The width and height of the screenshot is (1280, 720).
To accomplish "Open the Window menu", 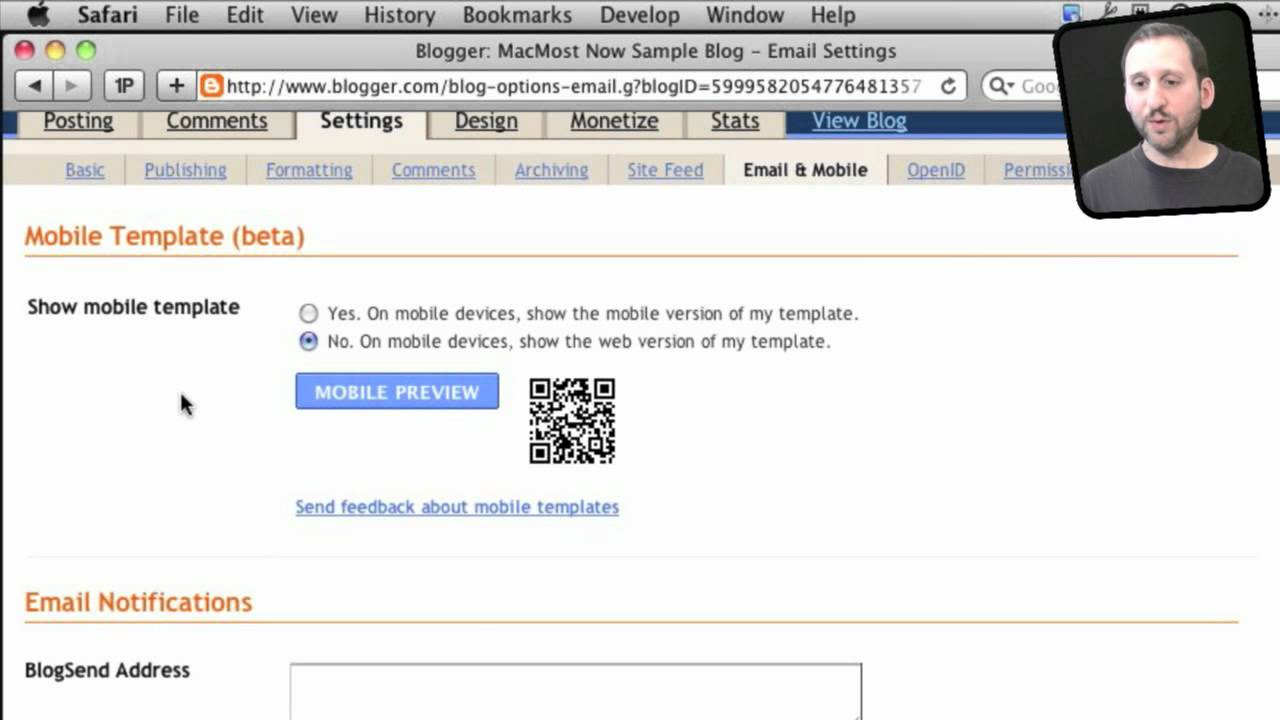I will click(x=745, y=15).
